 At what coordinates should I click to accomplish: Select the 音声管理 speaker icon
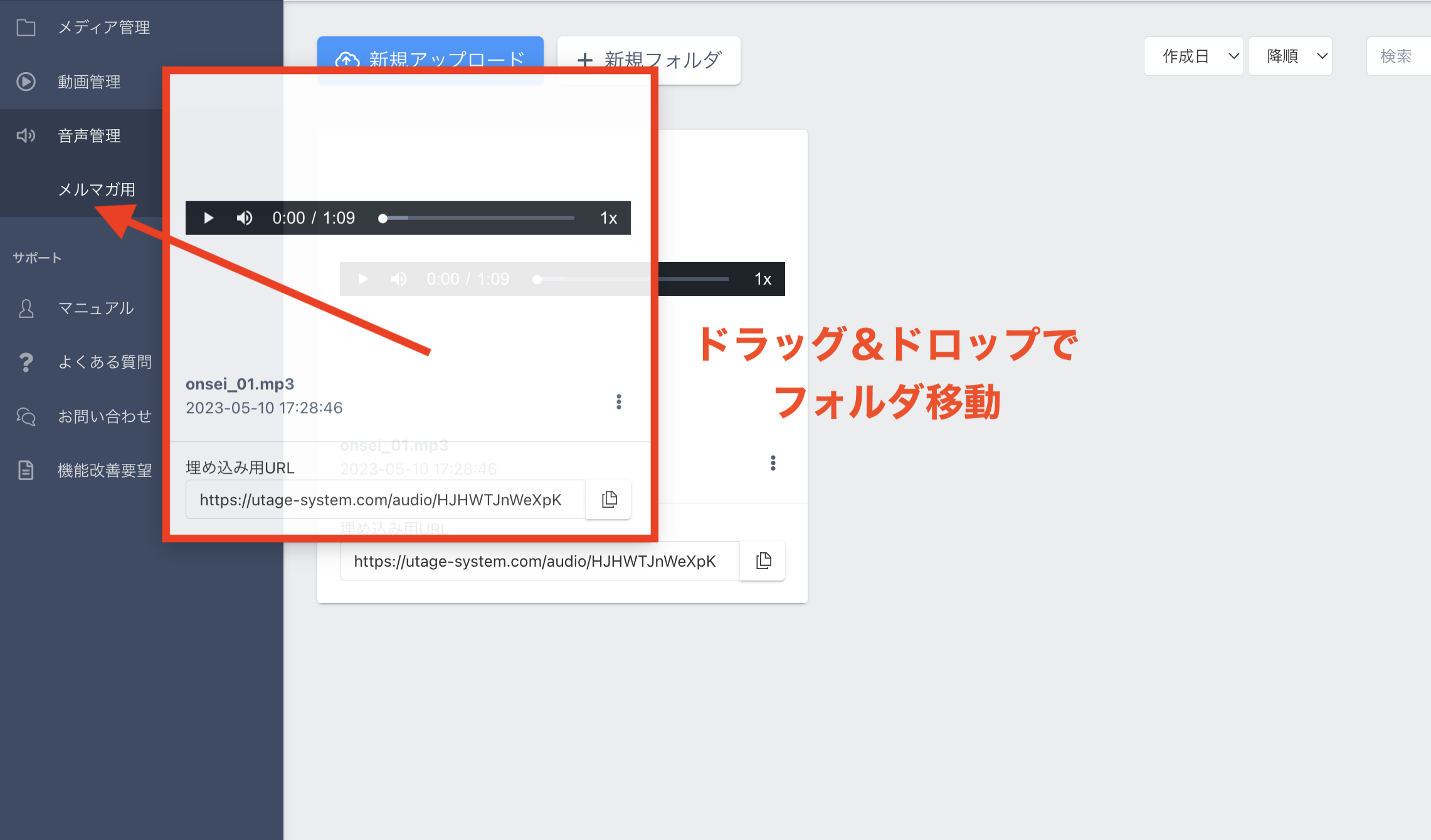[x=26, y=135]
